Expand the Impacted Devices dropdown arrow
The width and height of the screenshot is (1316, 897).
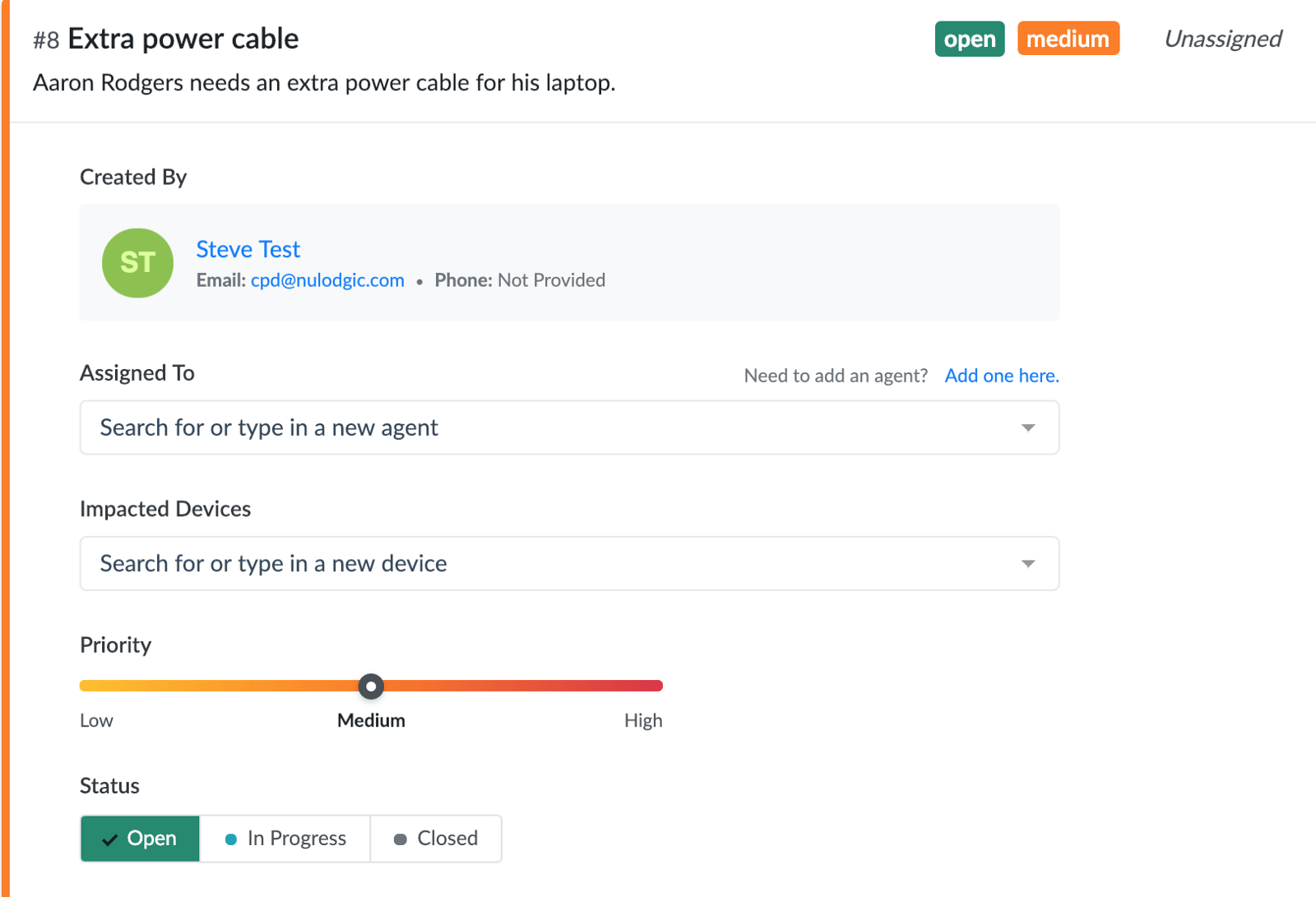[x=1028, y=563]
